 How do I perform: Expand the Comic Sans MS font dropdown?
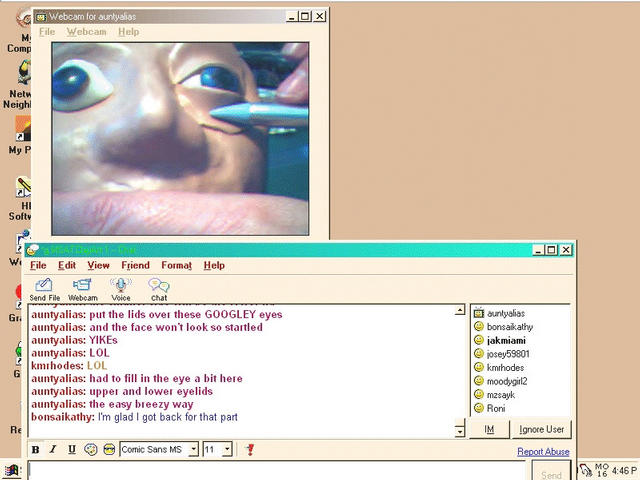pos(194,449)
